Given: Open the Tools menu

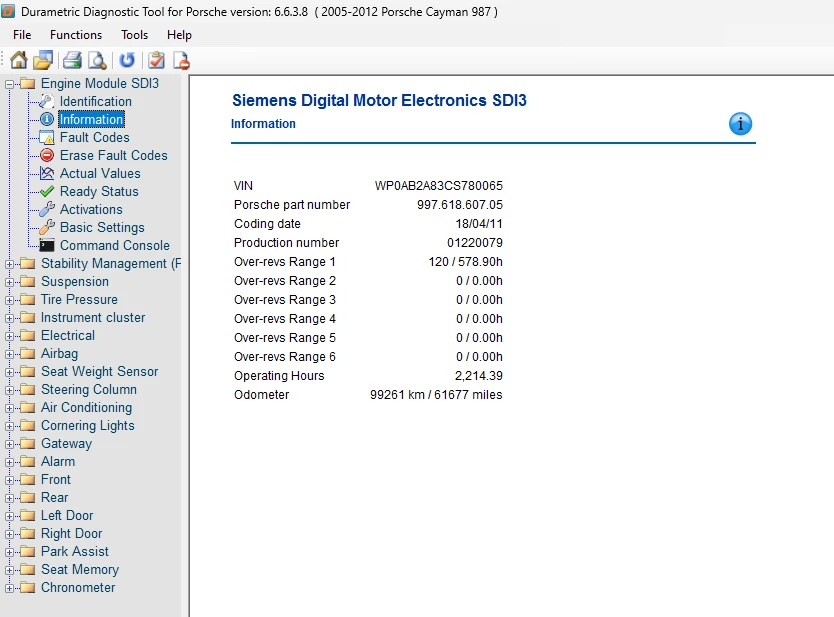Looking at the screenshot, I should coord(135,35).
